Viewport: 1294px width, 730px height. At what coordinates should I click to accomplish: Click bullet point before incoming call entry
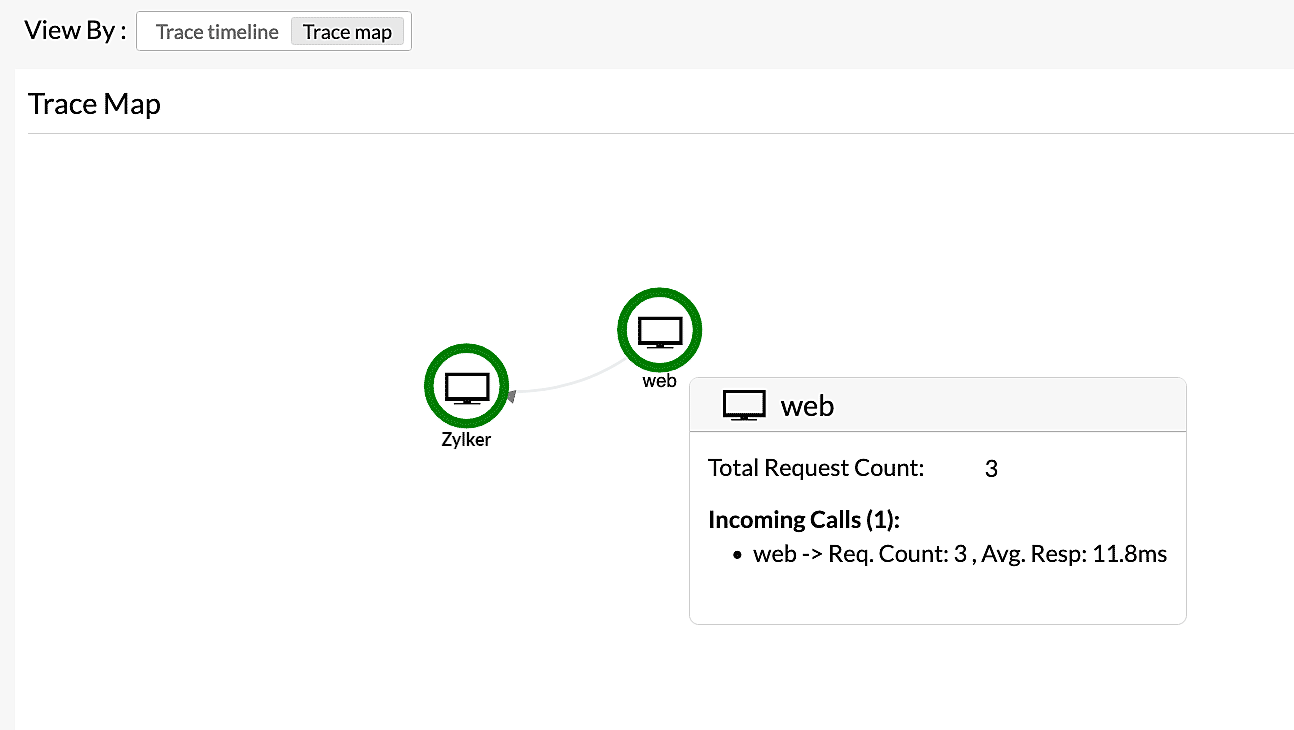coord(738,555)
